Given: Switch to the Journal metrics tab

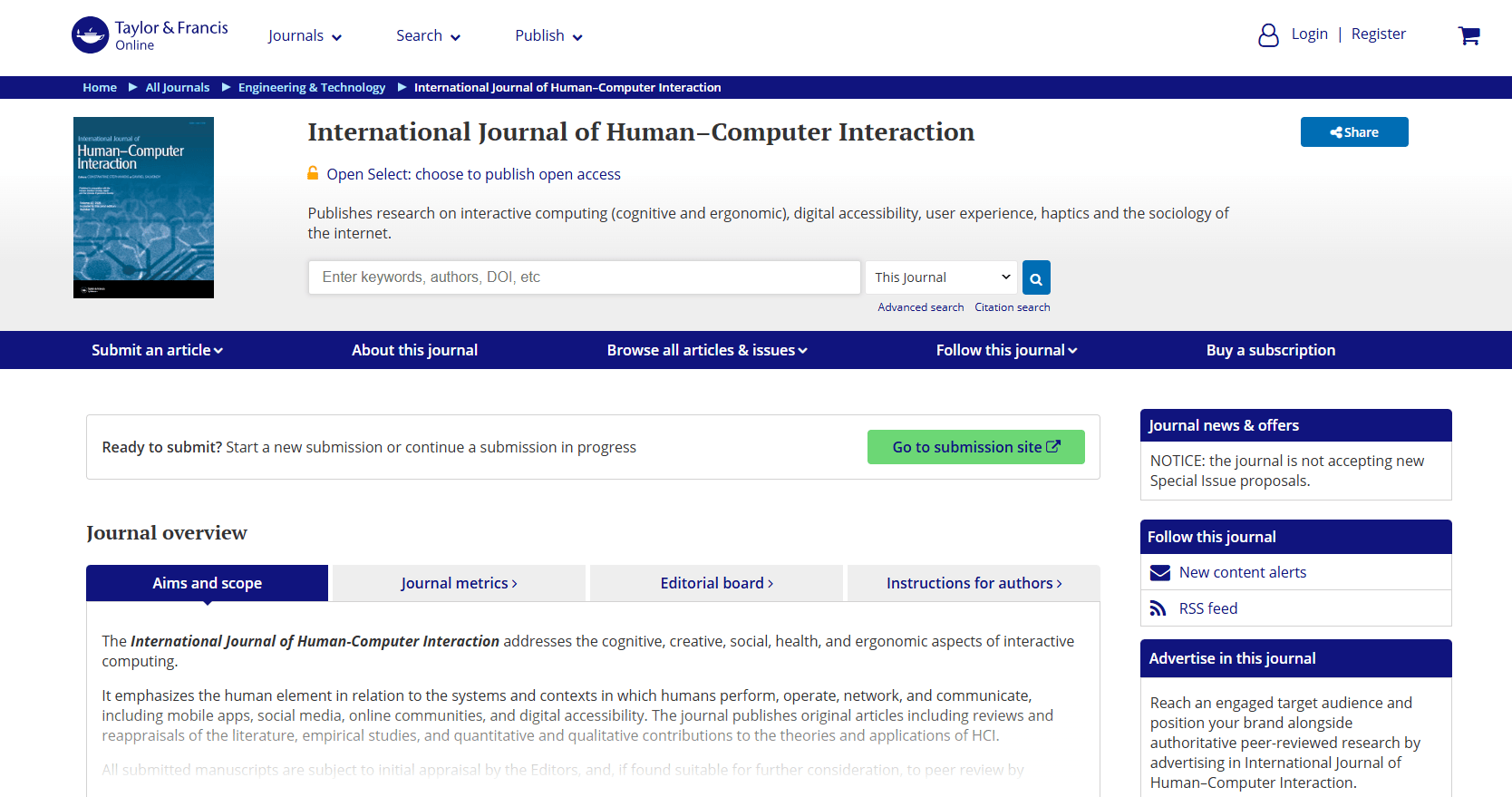Looking at the screenshot, I should pyautogui.click(x=459, y=583).
